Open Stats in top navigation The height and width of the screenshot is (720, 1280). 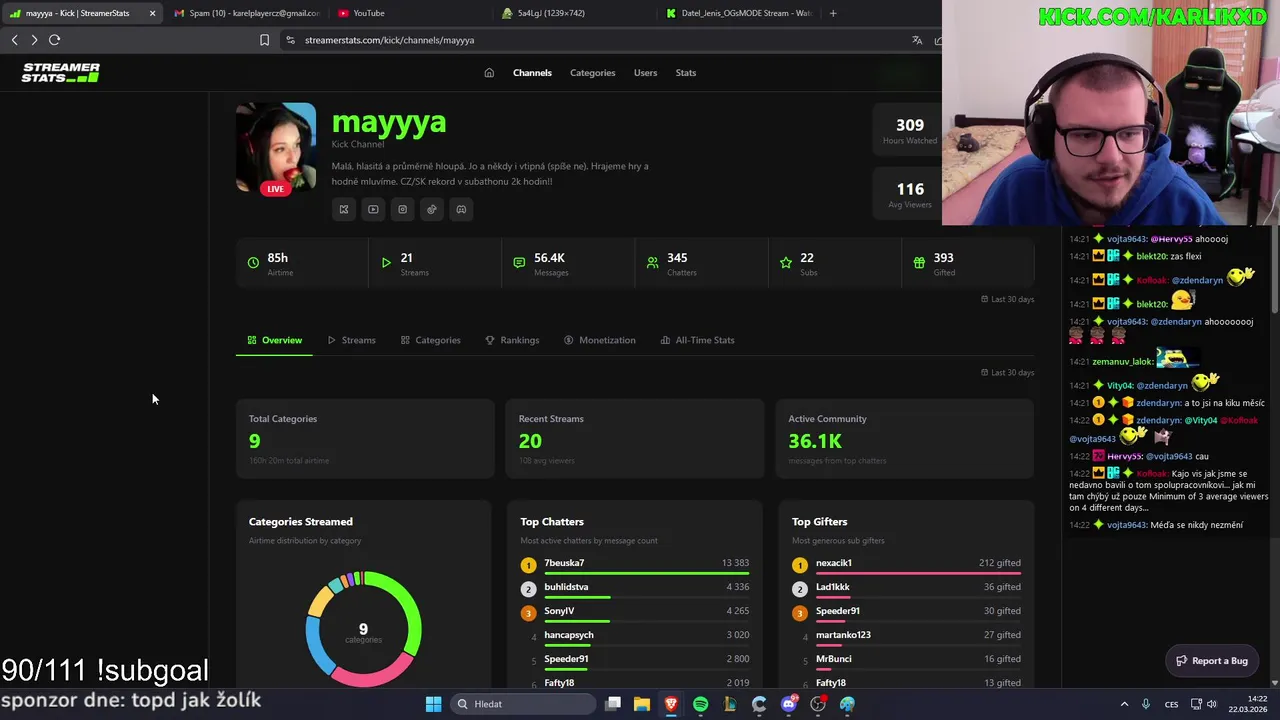(x=686, y=73)
